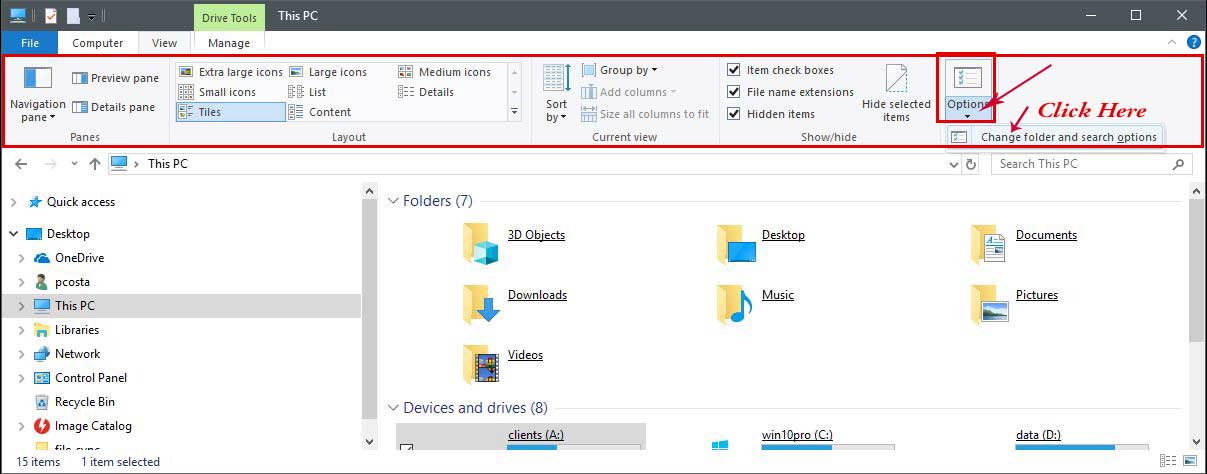The height and width of the screenshot is (474, 1207).
Task: Toggle the Preview pane
Action: [115, 78]
